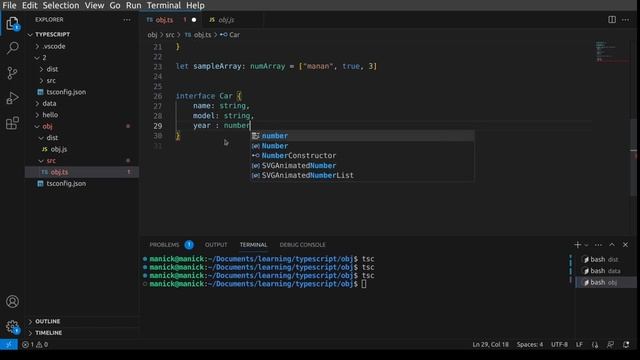
Task: Select the bash dist terminal
Action: (x=606, y=260)
